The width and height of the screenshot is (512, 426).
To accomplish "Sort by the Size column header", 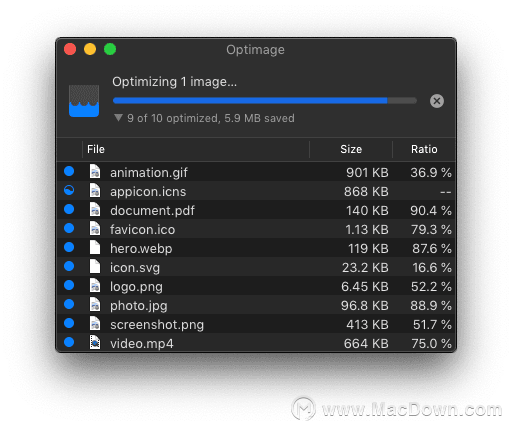I will point(351,149).
